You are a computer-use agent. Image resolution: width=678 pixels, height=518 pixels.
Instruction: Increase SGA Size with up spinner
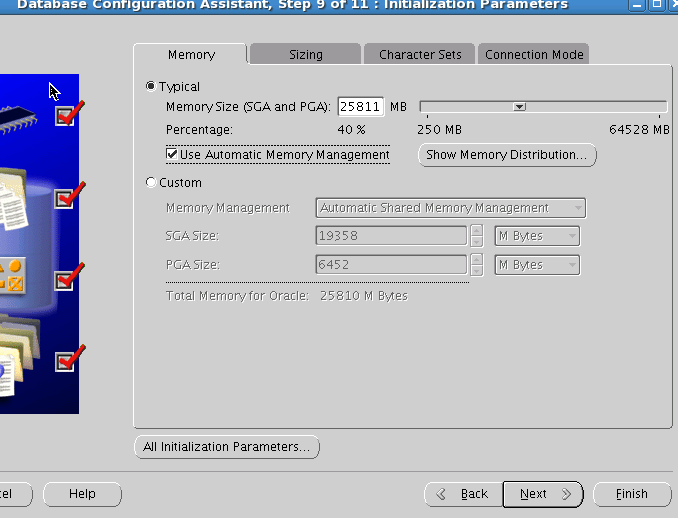click(477, 230)
